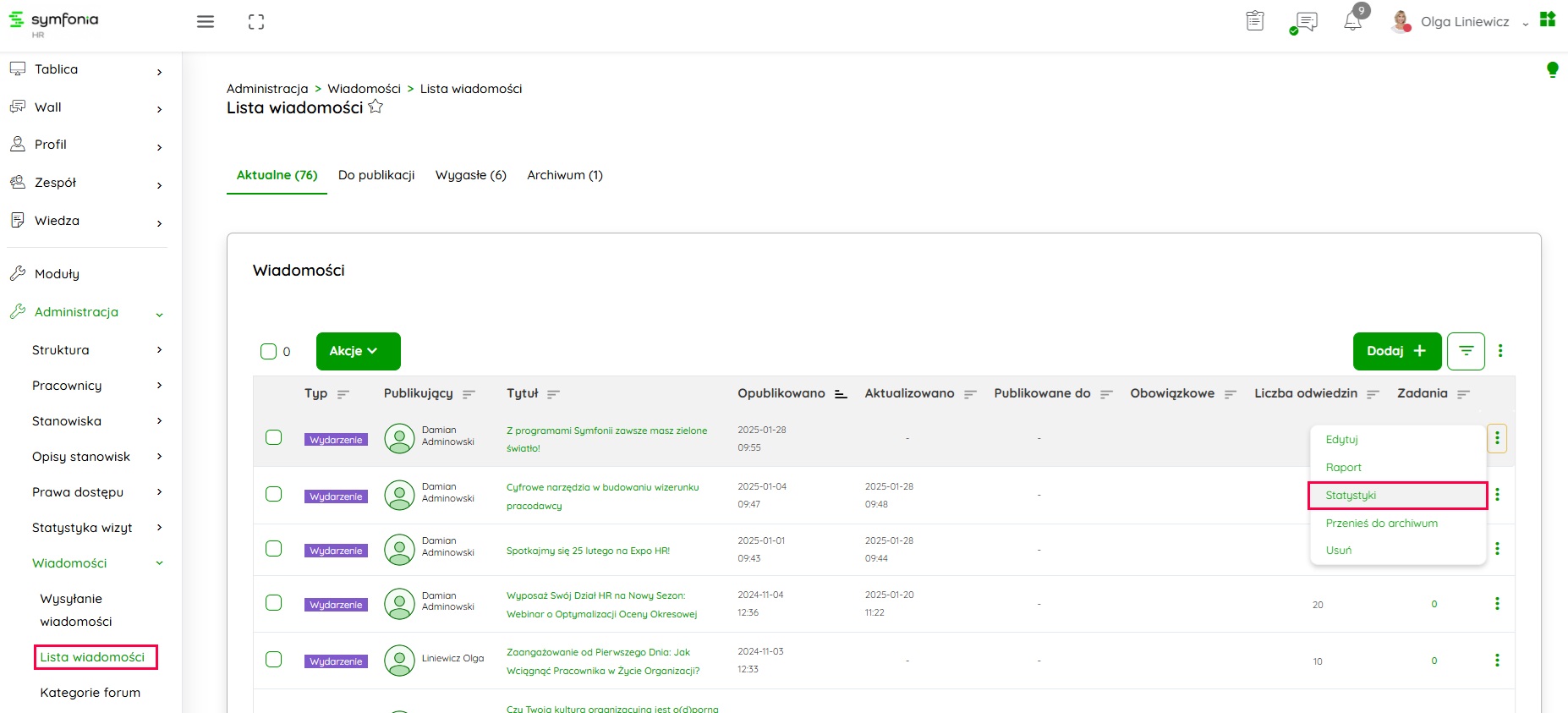Switch to the Wygasłe (6) tab
Viewport: 1568px width, 713px height.
click(x=470, y=175)
